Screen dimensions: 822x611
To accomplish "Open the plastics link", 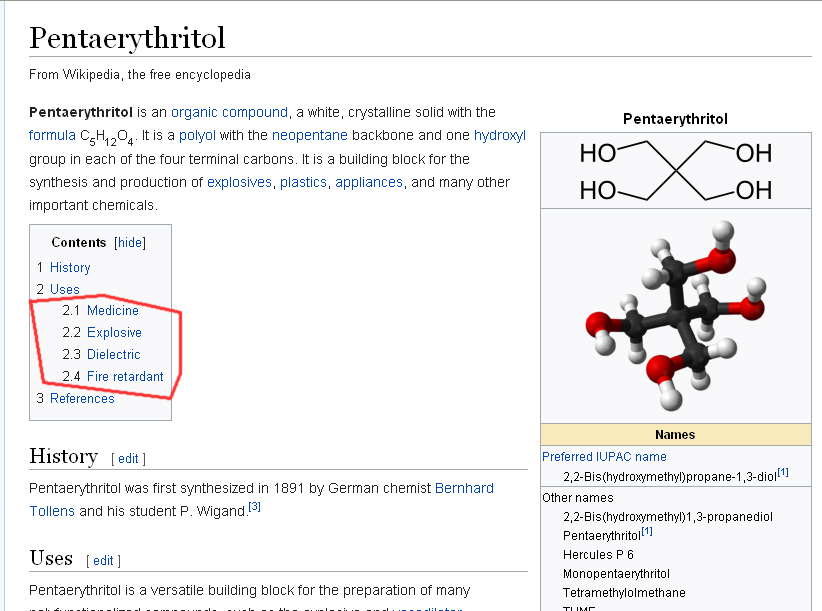I will 303,182.
